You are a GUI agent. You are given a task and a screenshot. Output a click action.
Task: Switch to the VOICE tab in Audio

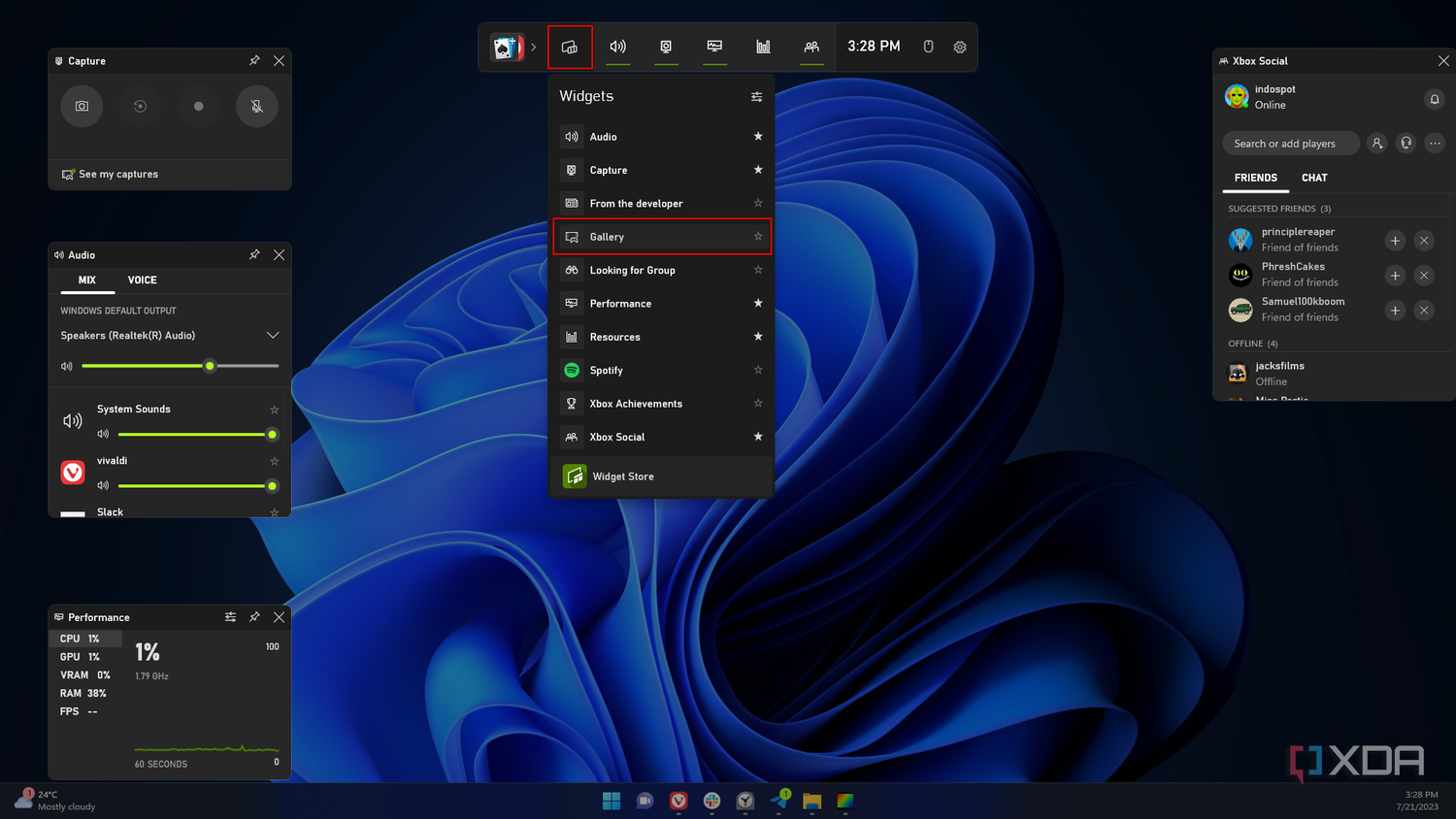142,280
